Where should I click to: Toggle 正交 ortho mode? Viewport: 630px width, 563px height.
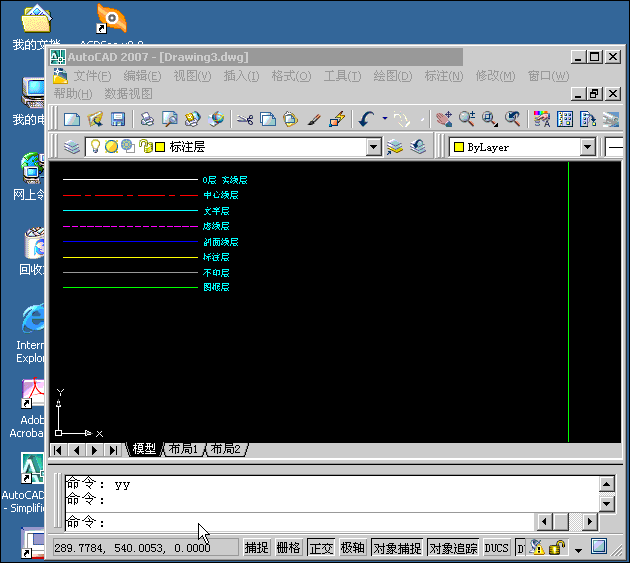pos(321,548)
